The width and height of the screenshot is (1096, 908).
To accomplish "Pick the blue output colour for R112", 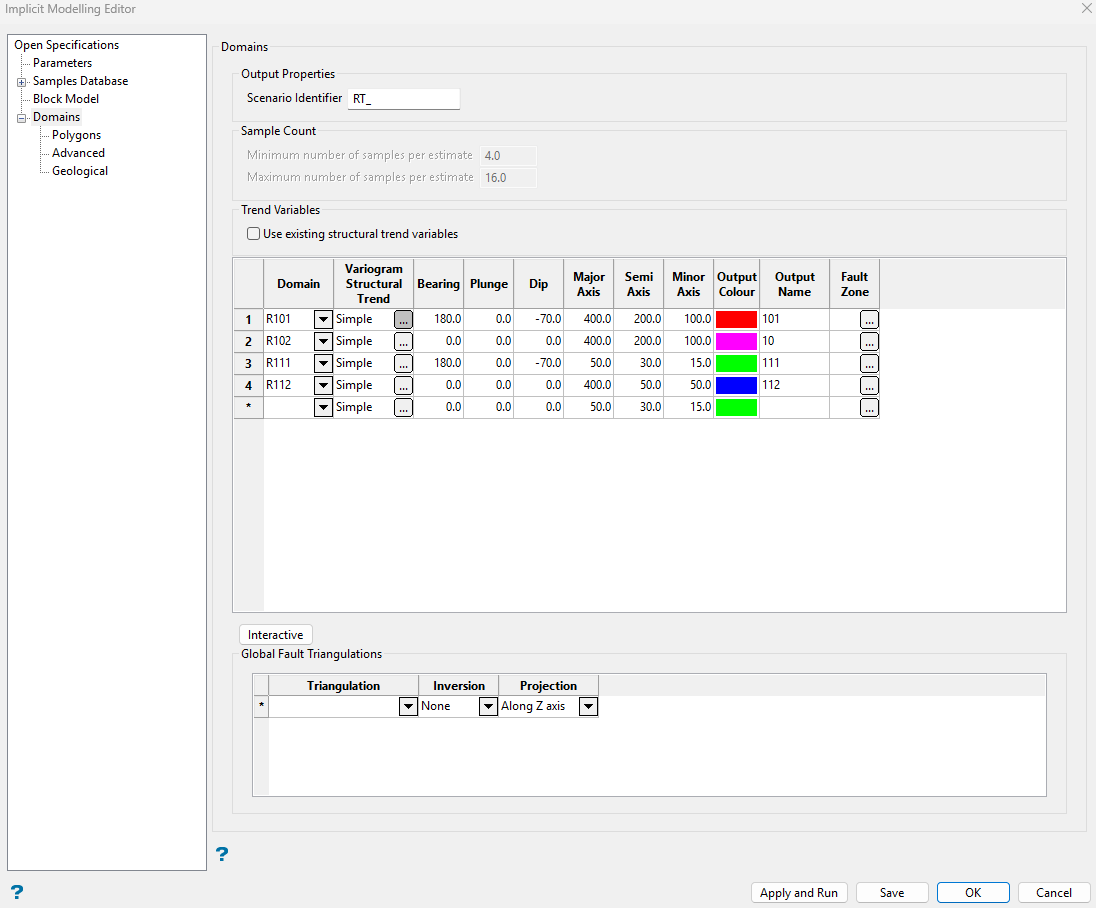I will [737, 385].
